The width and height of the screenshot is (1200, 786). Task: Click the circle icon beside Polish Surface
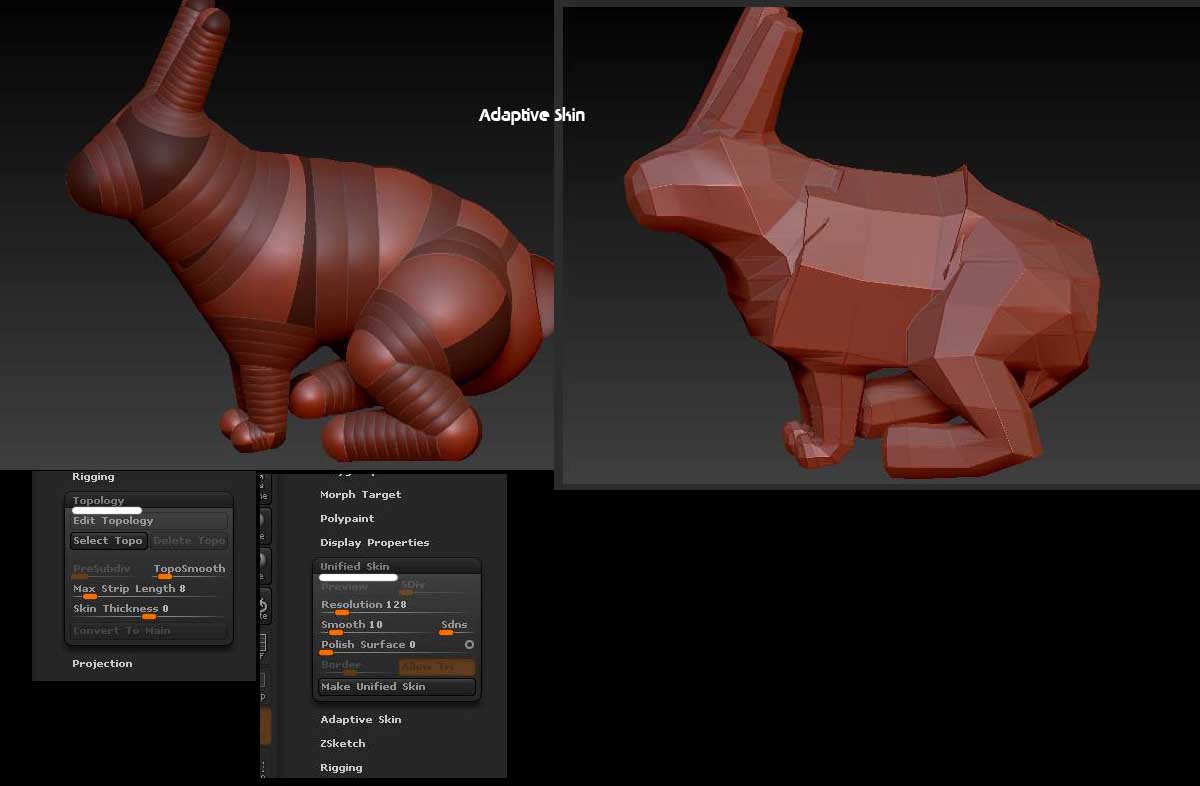point(469,645)
